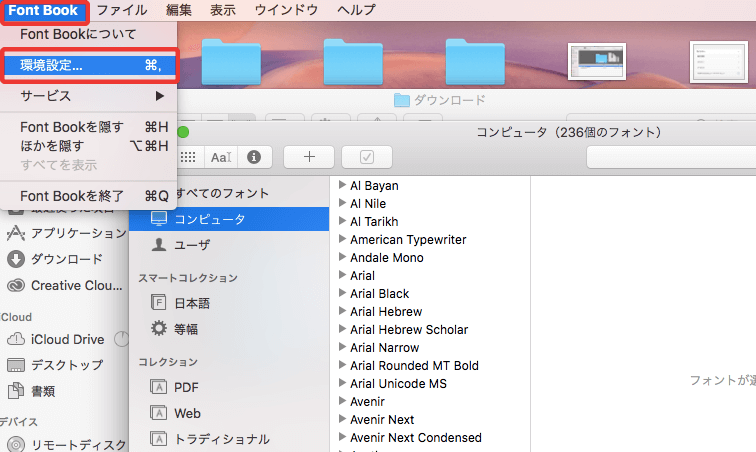This screenshot has height=452, width=756.
Task: Click the font search field
Action: (x=670, y=157)
